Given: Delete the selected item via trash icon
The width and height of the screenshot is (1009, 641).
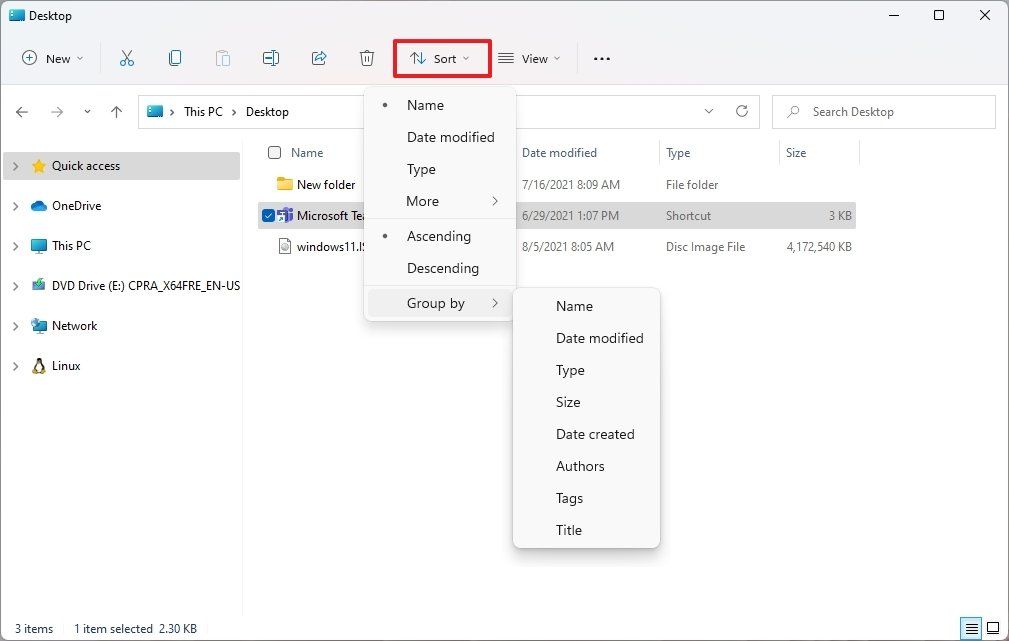Looking at the screenshot, I should [366, 58].
